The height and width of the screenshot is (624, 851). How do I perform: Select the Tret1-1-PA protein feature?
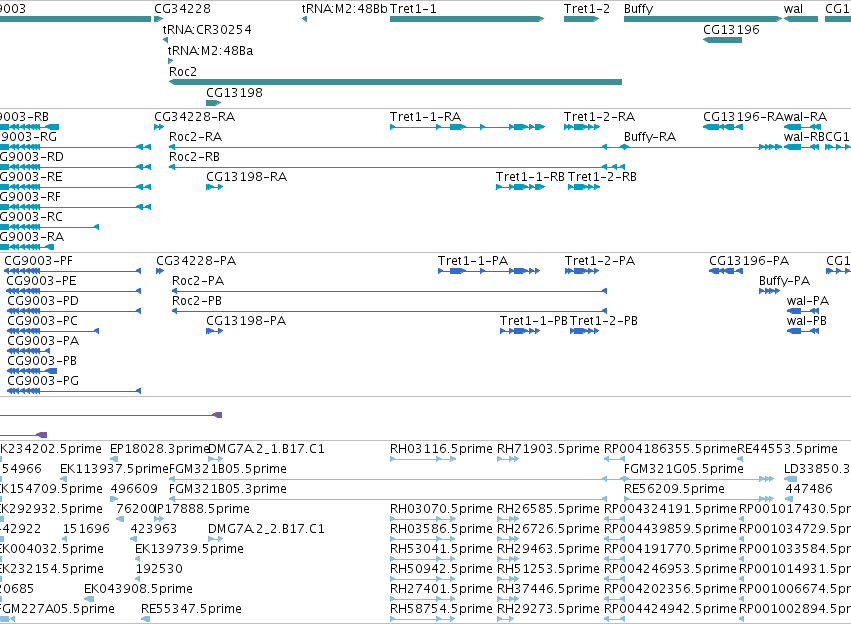pos(489,271)
